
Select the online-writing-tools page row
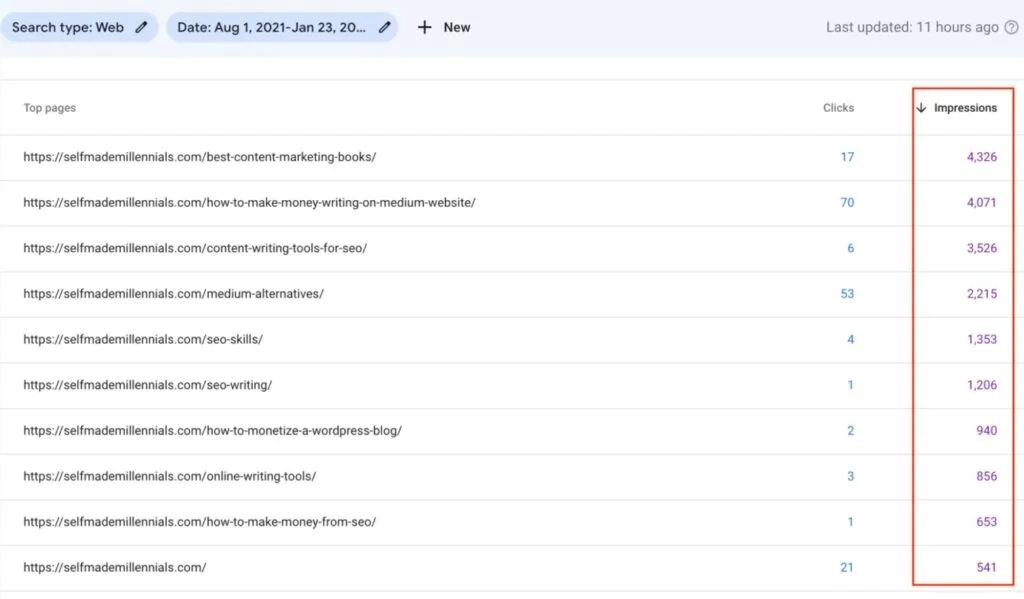[x=170, y=476]
